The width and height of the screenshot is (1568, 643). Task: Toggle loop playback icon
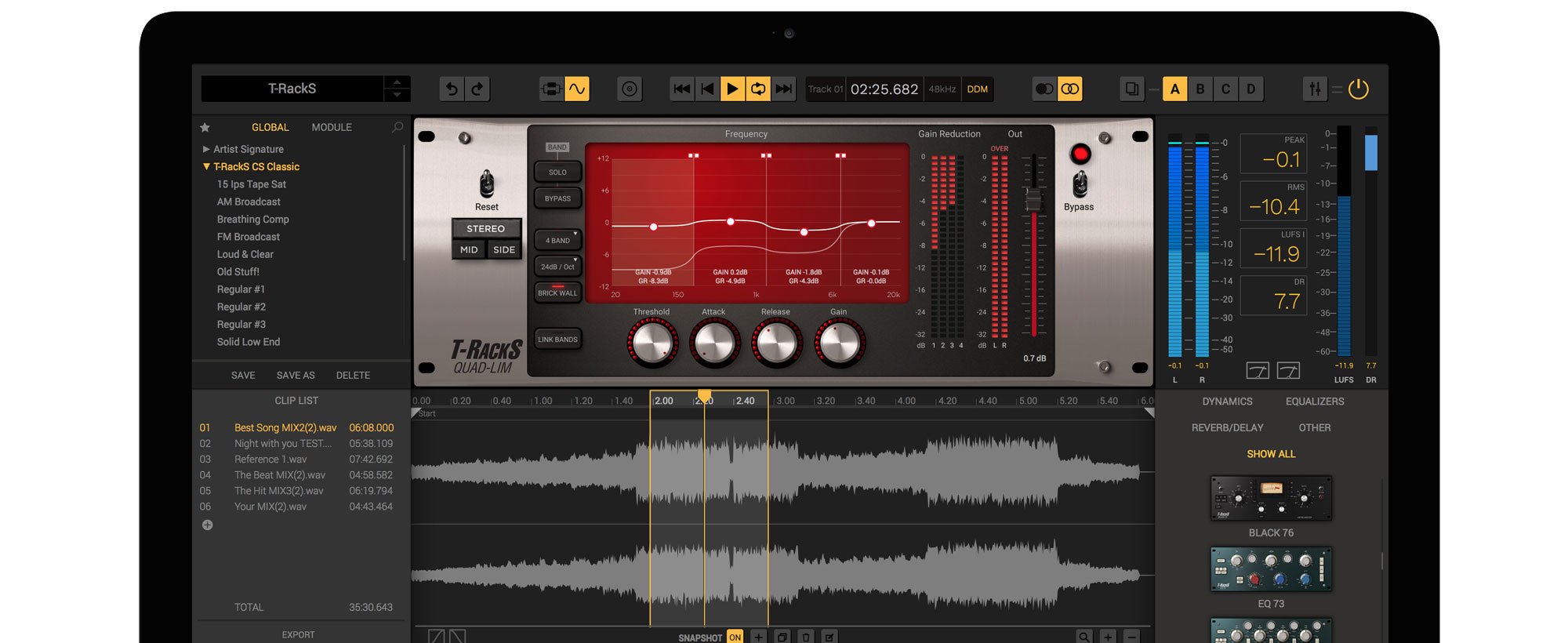tap(758, 89)
